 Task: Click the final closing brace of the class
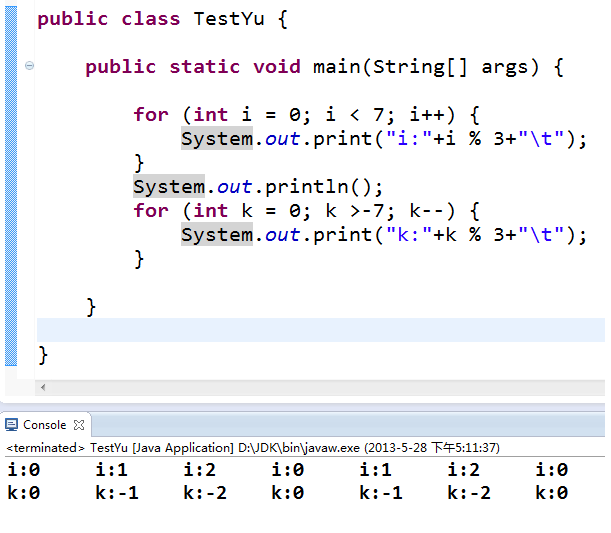point(43,355)
